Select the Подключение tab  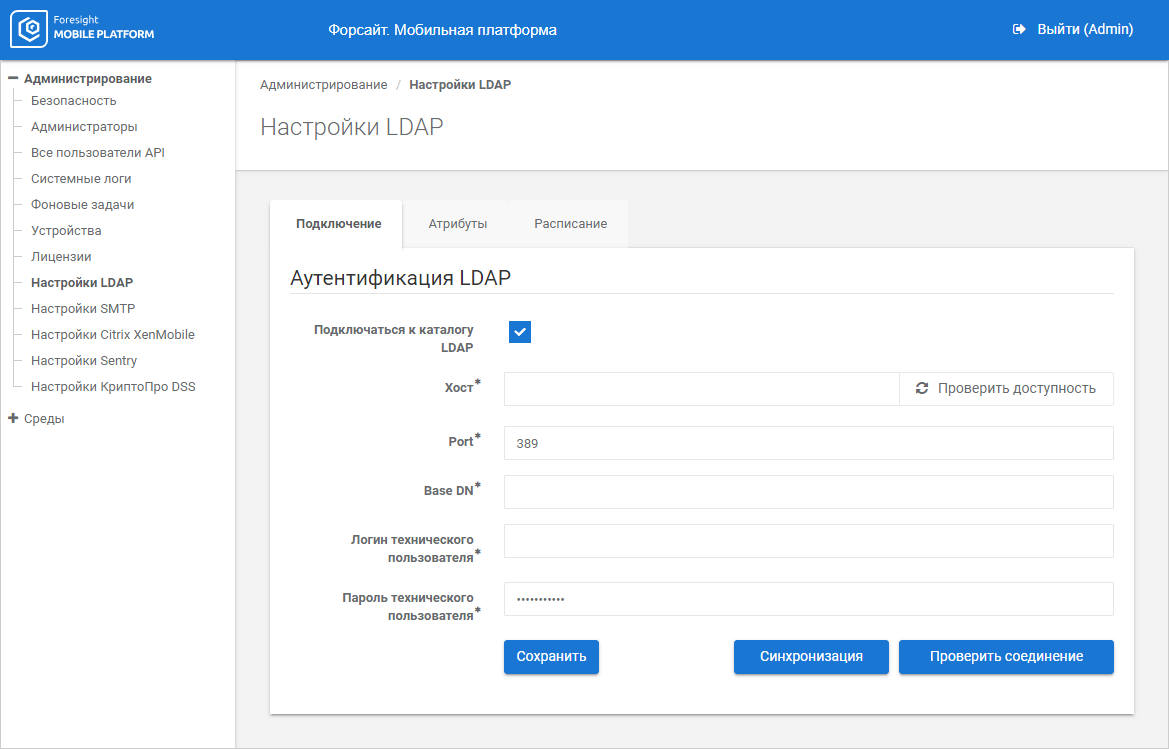click(x=338, y=224)
